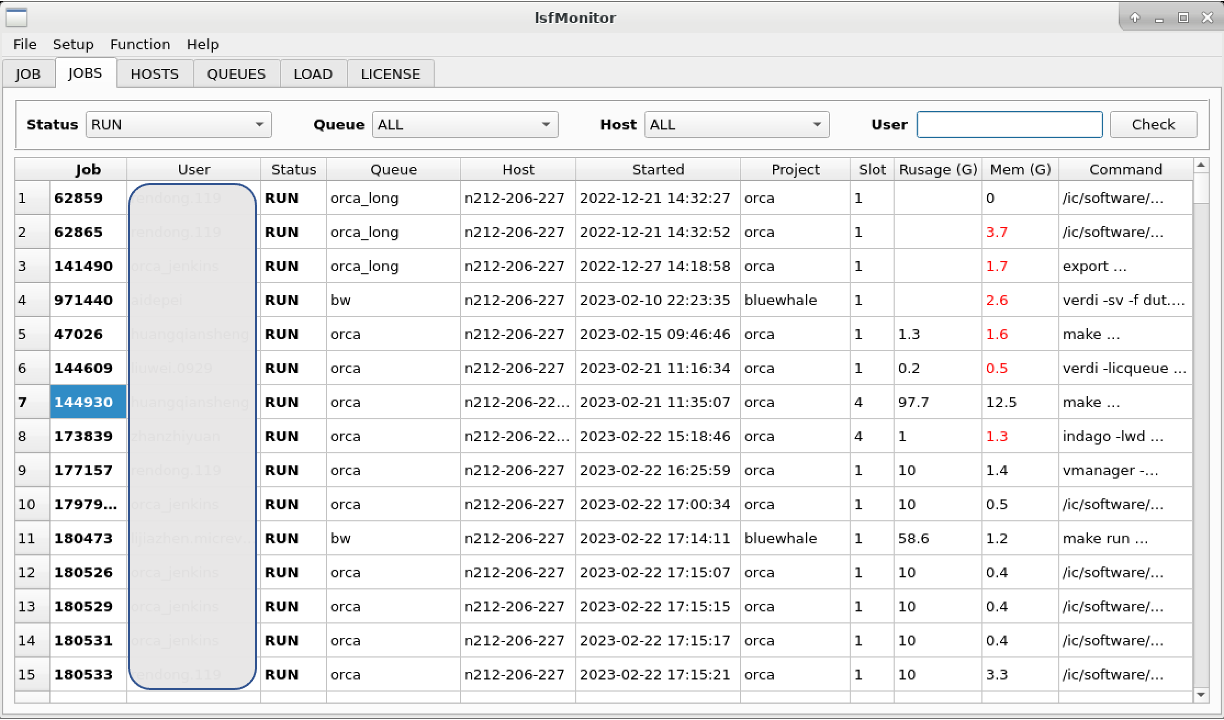Viewport: 1224px width, 720px height.
Task: Open the Help menu
Action: (203, 44)
